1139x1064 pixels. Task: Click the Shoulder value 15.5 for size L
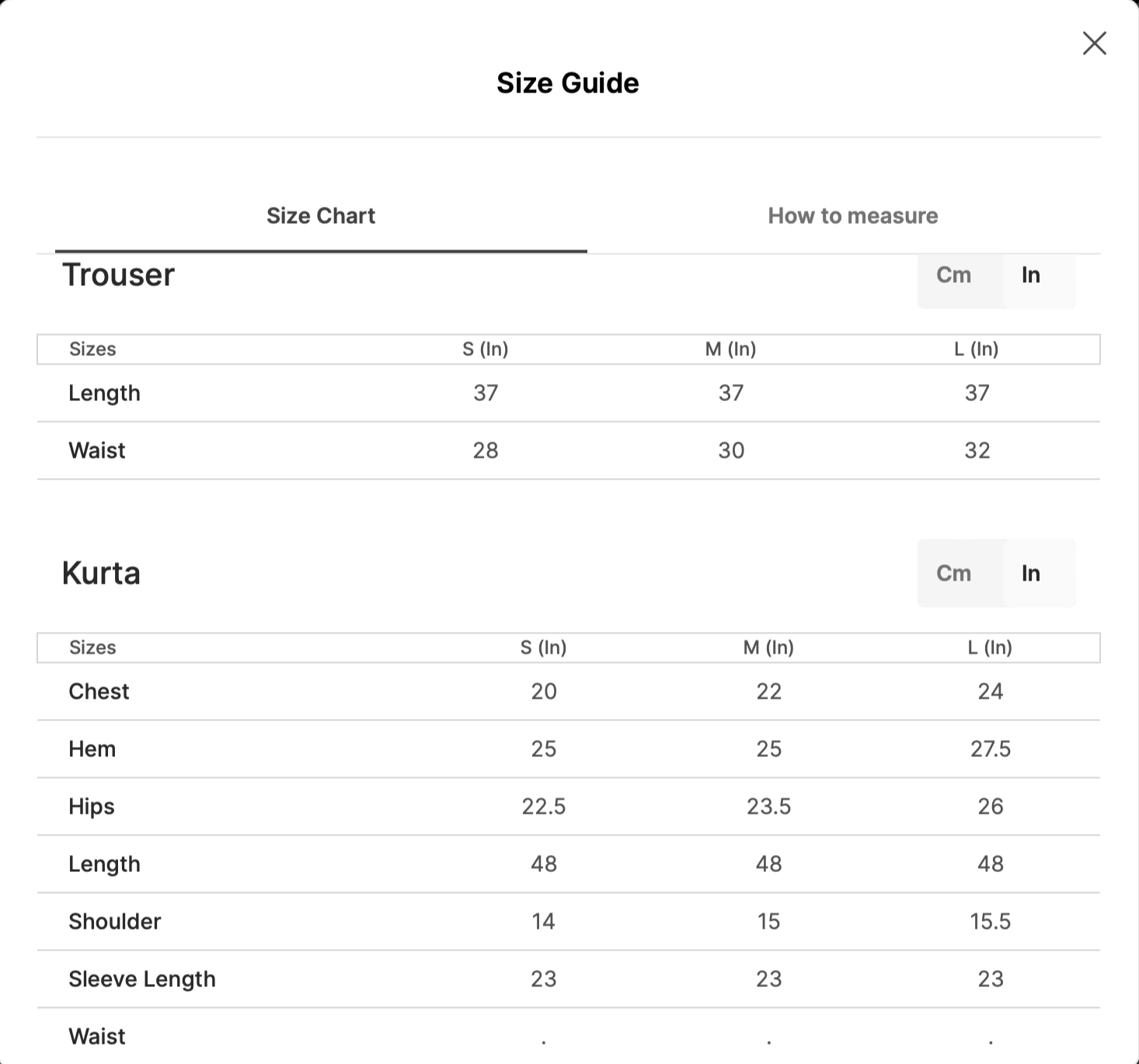(990, 922)
